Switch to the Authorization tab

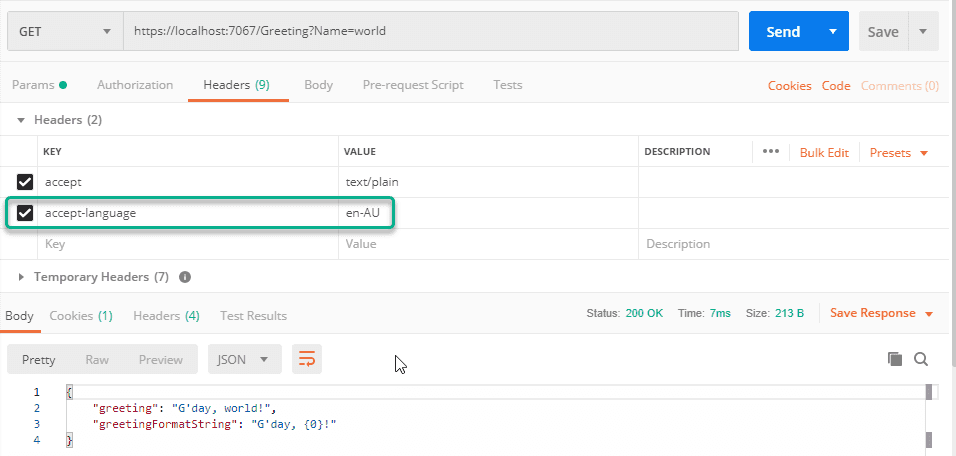tap(135, 85)
